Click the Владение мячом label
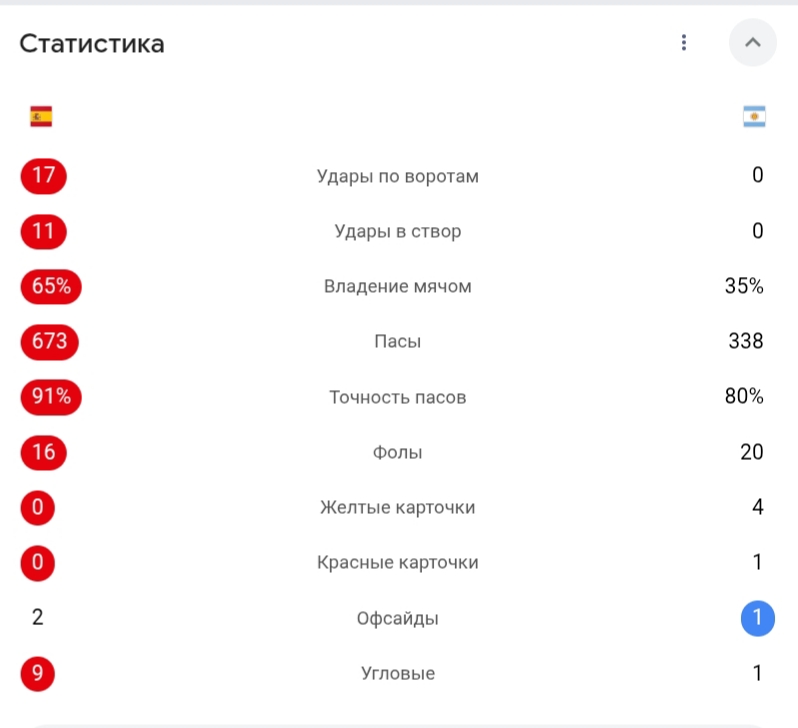798x728 pixels. (x=397, y=287)
